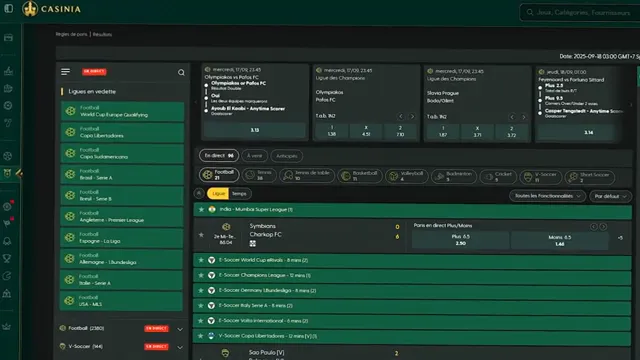Favorite India Mumbai Super League with star
Screen dimensions: 640x360
tap(201, 209)
